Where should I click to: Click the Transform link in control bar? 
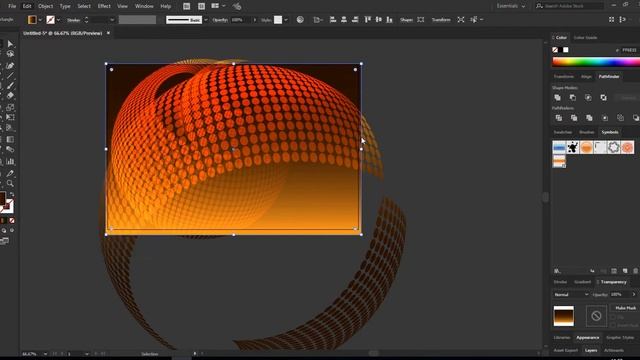441,20
